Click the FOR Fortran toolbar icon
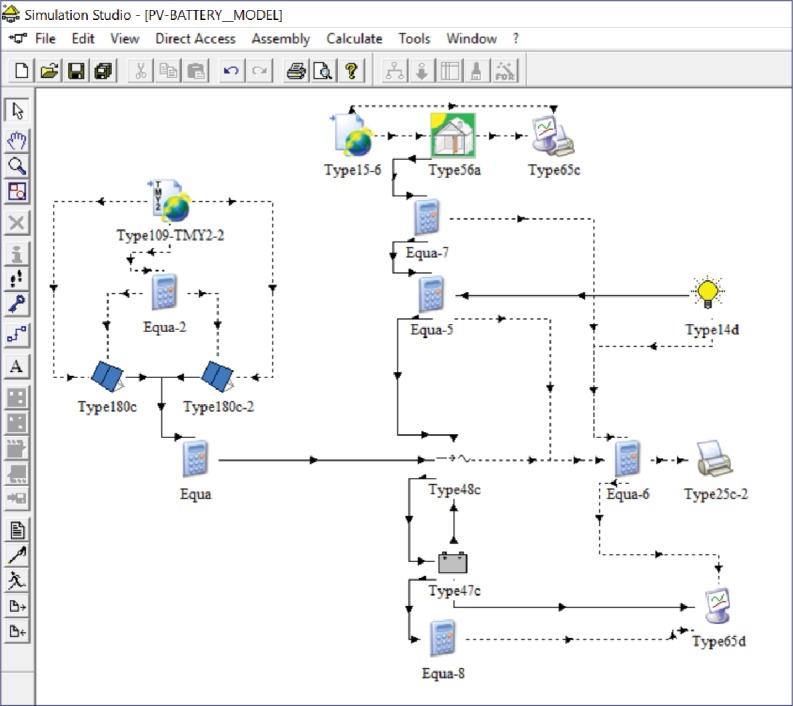This screenshot has width=793, height=706. (x=505, y=71)
